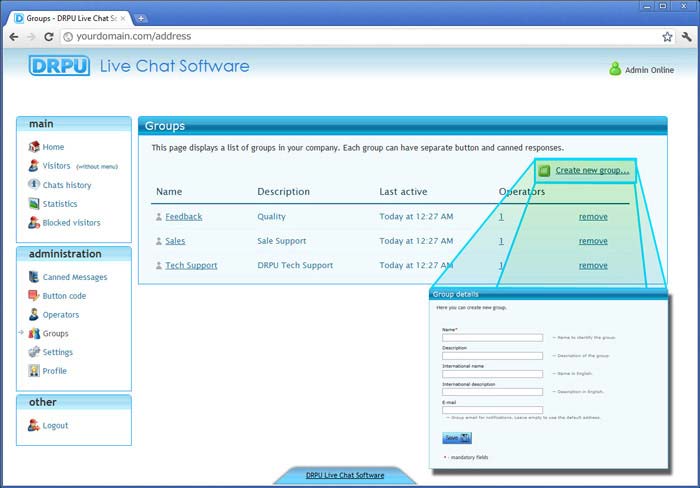
Task: Click the green Admin Online user icon
Action: click(x=615, y=69)
